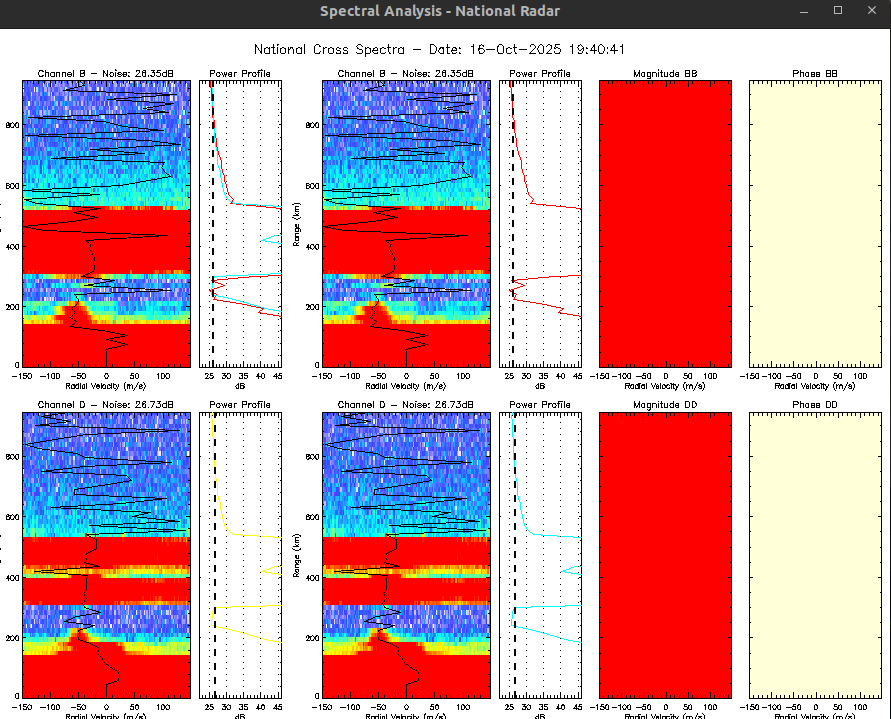Select the solid red Magnitude BB panel
891x719 pixels.
tap(665, 222)
